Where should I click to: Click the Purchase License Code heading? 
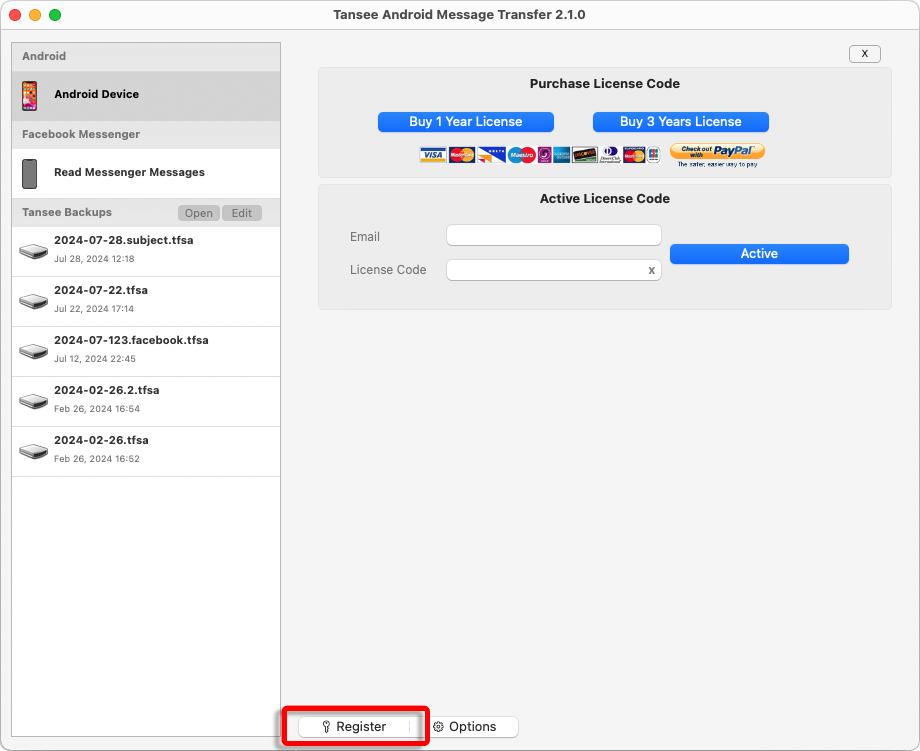click(604, 84)
